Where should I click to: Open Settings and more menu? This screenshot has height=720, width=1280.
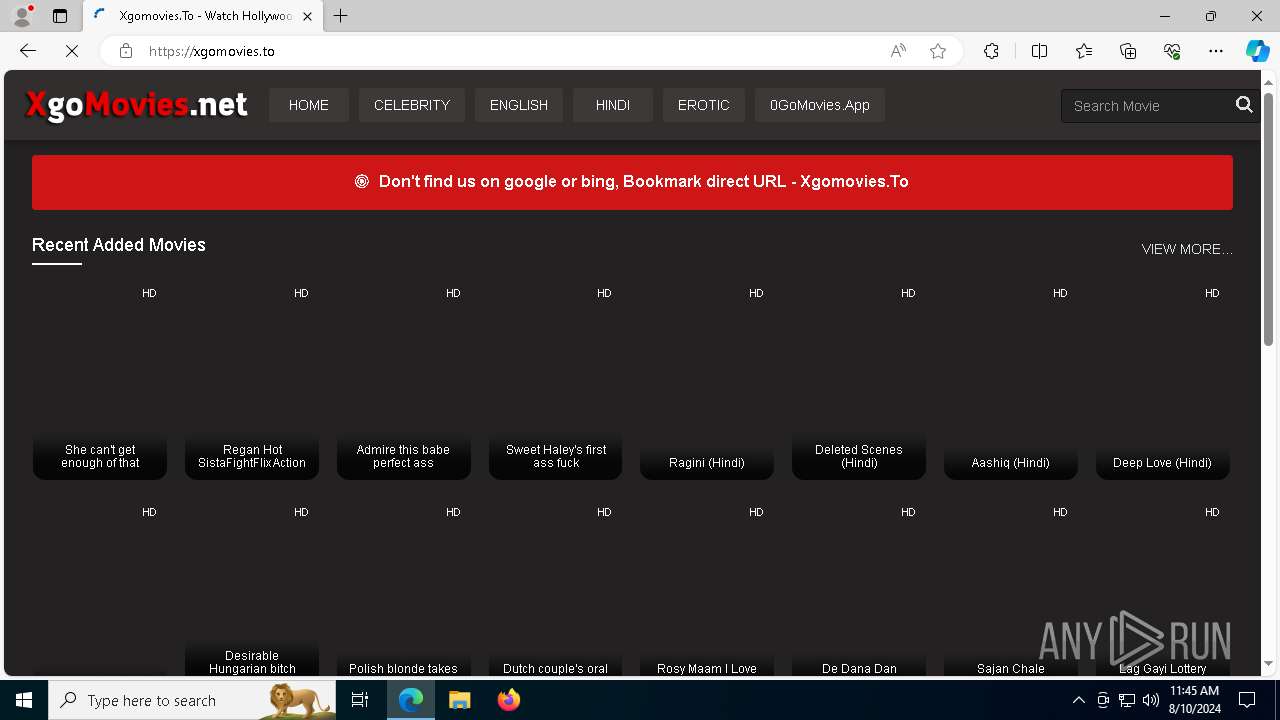[1216, 51]
